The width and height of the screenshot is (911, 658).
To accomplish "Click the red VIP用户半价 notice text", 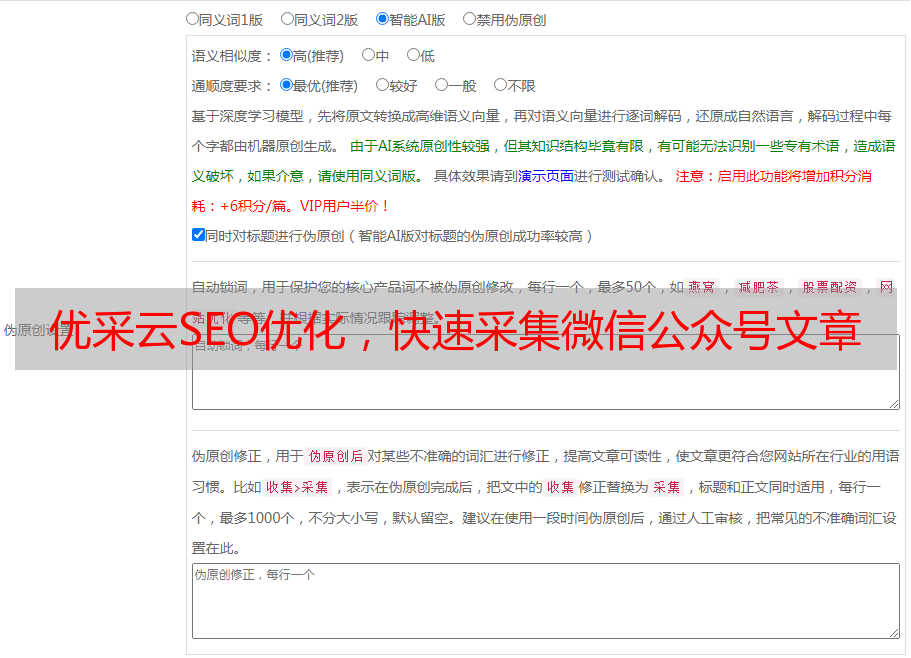I will click(x=343, y=206).
